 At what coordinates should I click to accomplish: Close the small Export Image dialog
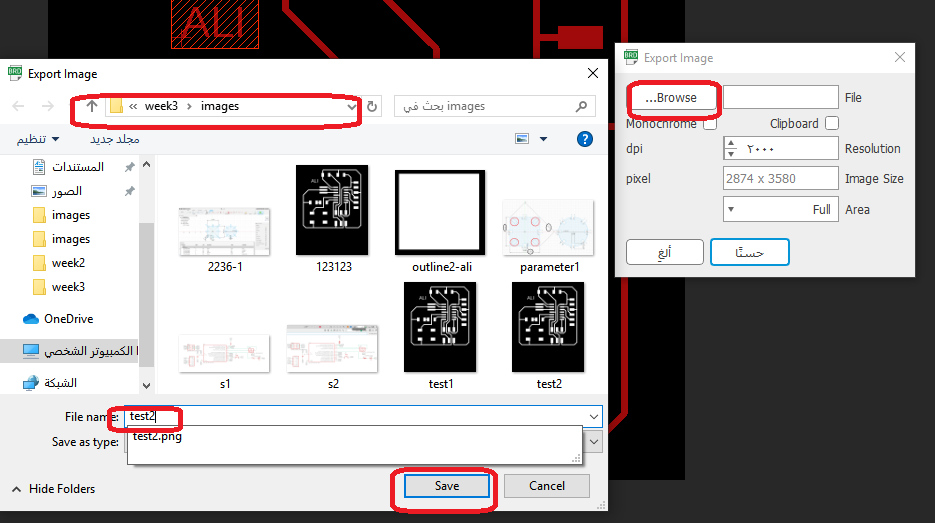coord(900,57)
